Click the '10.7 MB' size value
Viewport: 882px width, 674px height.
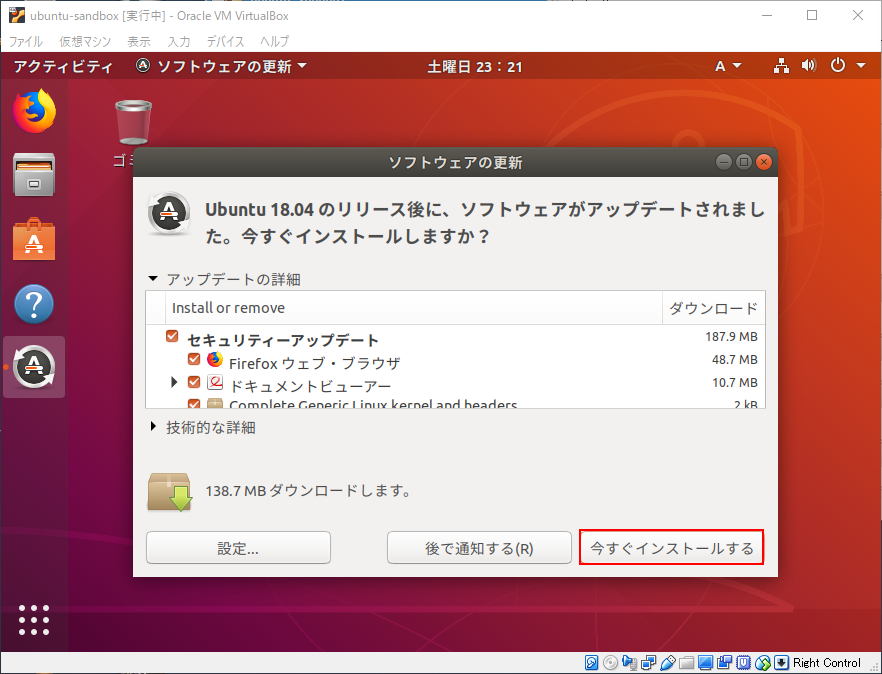[x=735, y=383]
